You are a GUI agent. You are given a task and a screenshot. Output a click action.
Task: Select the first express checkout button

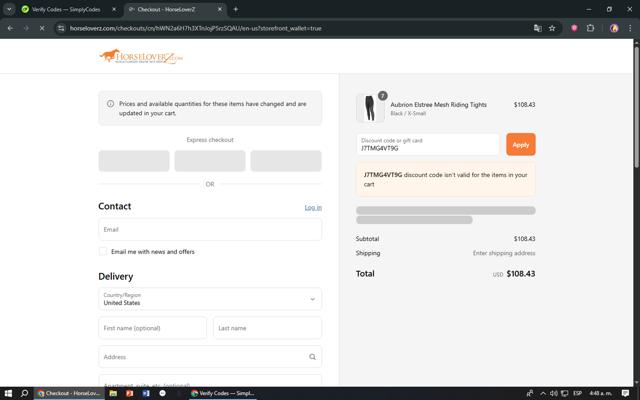(134, 161)
